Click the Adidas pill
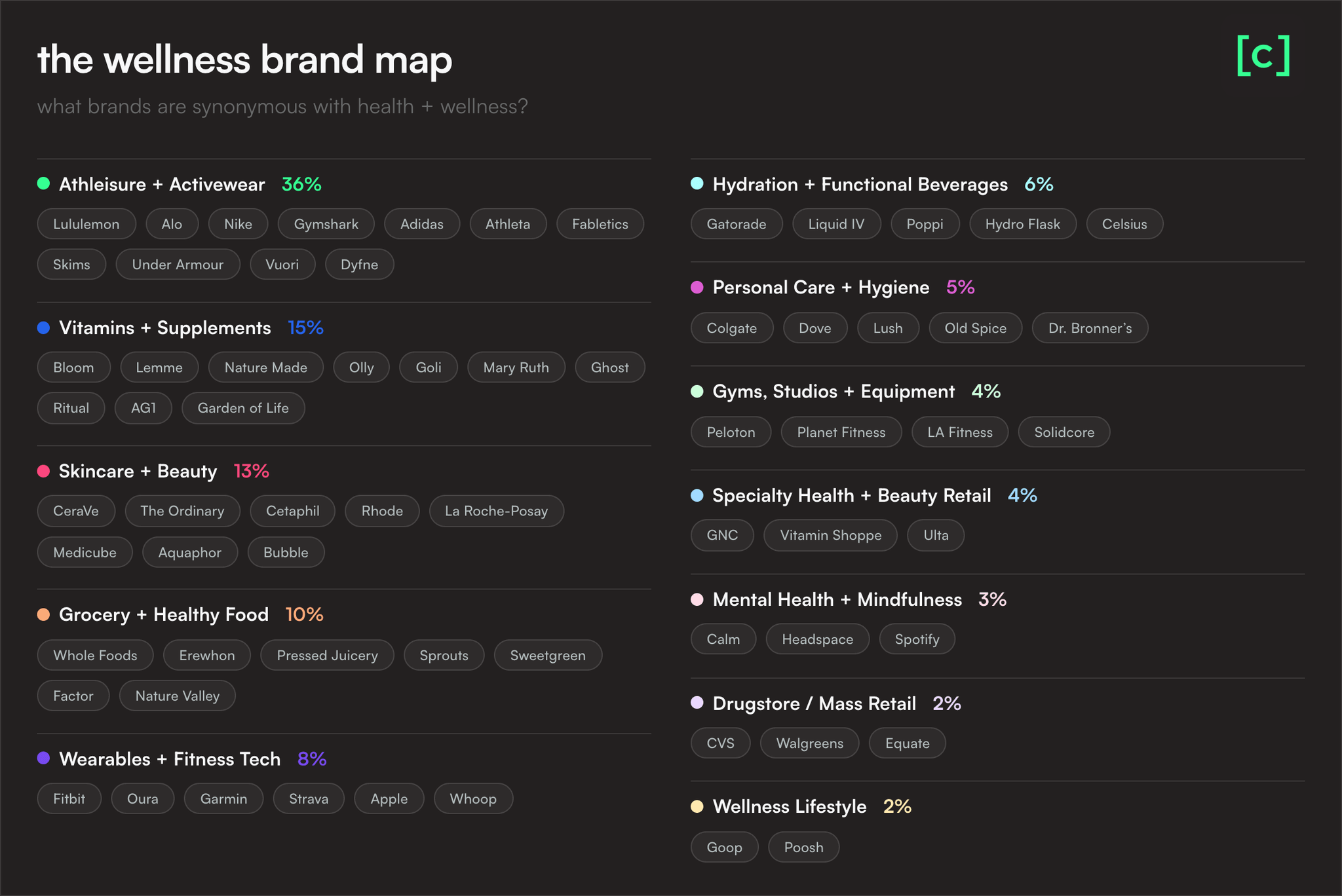This screenshot has height=896, width=1342. pyautogui.click(x=422, y=224)
